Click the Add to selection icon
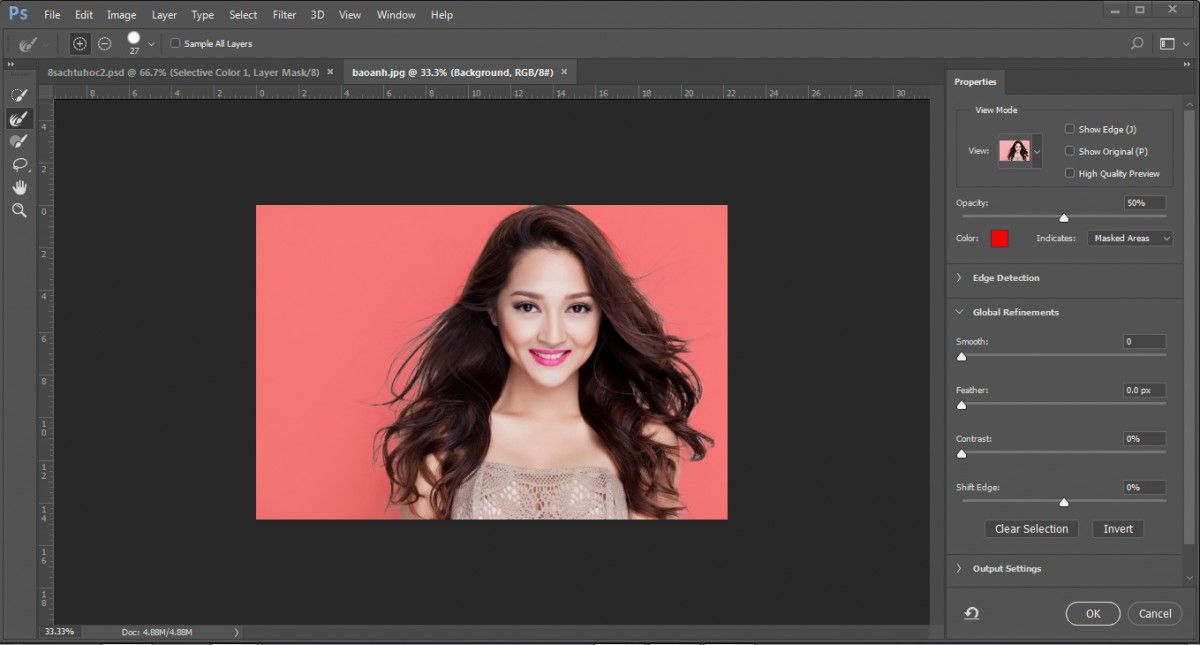This screenshot has width=1200, height=645. 80,44
